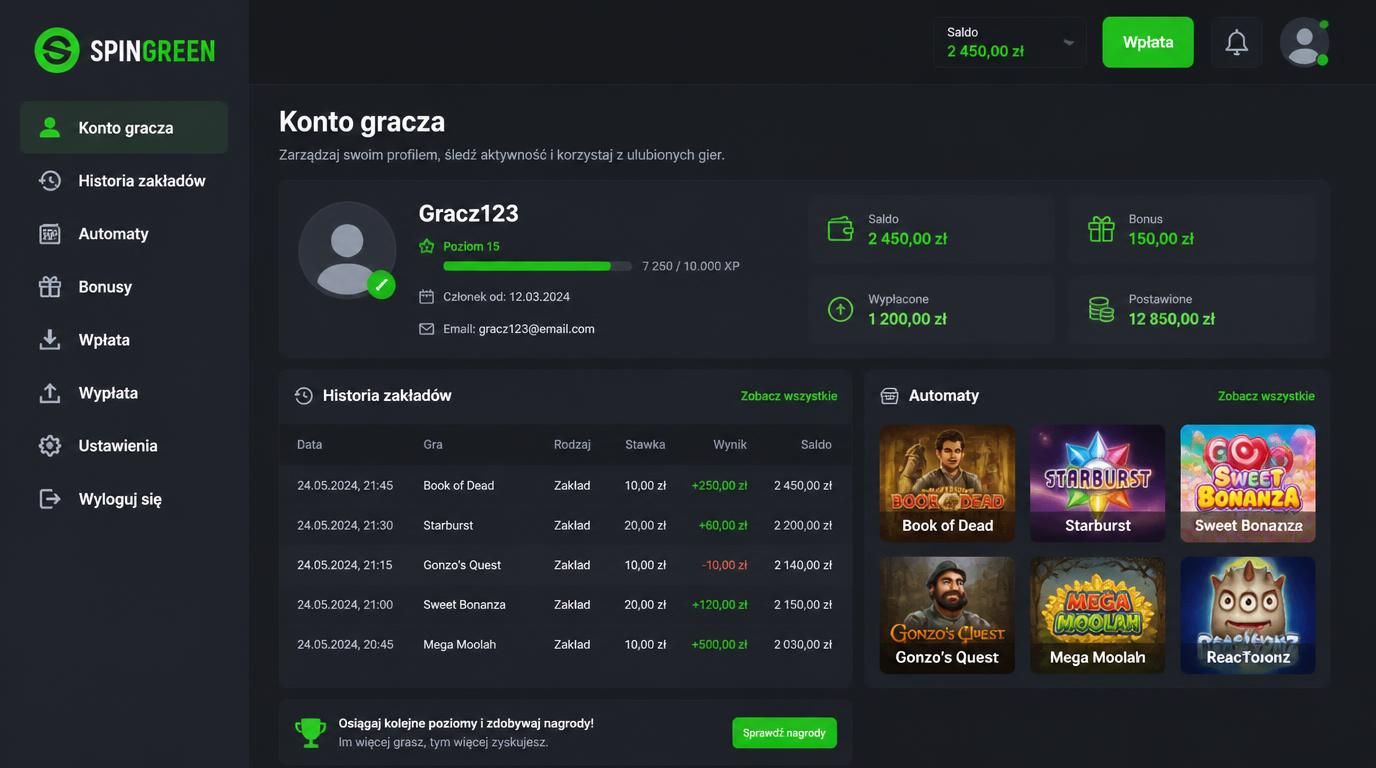Click the green edit pencil on profile picture
Viewport: 1376px width, 768px height.
(381, 285)
